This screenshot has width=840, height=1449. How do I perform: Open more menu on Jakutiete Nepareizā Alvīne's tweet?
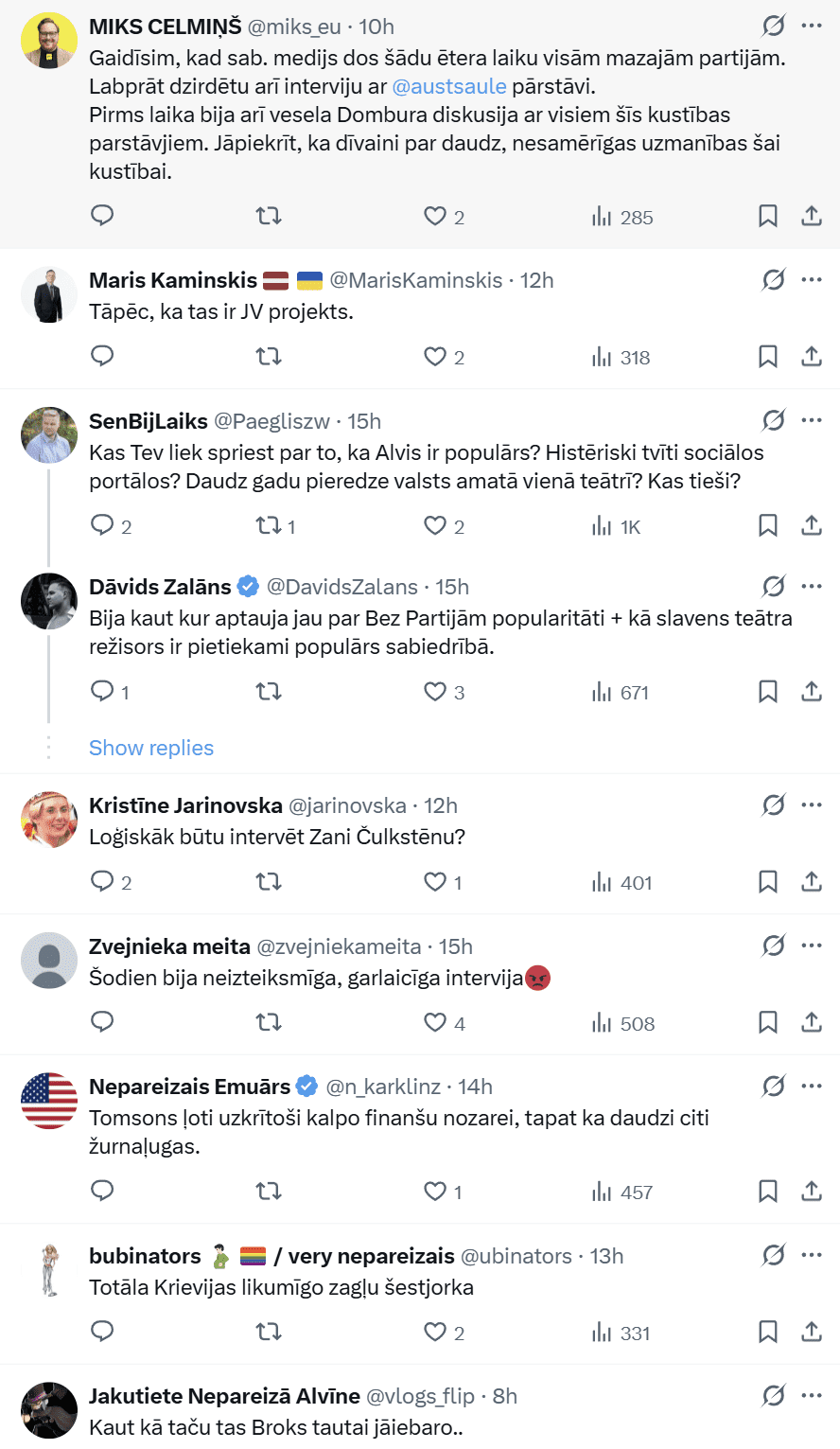tap(812, 1395)
